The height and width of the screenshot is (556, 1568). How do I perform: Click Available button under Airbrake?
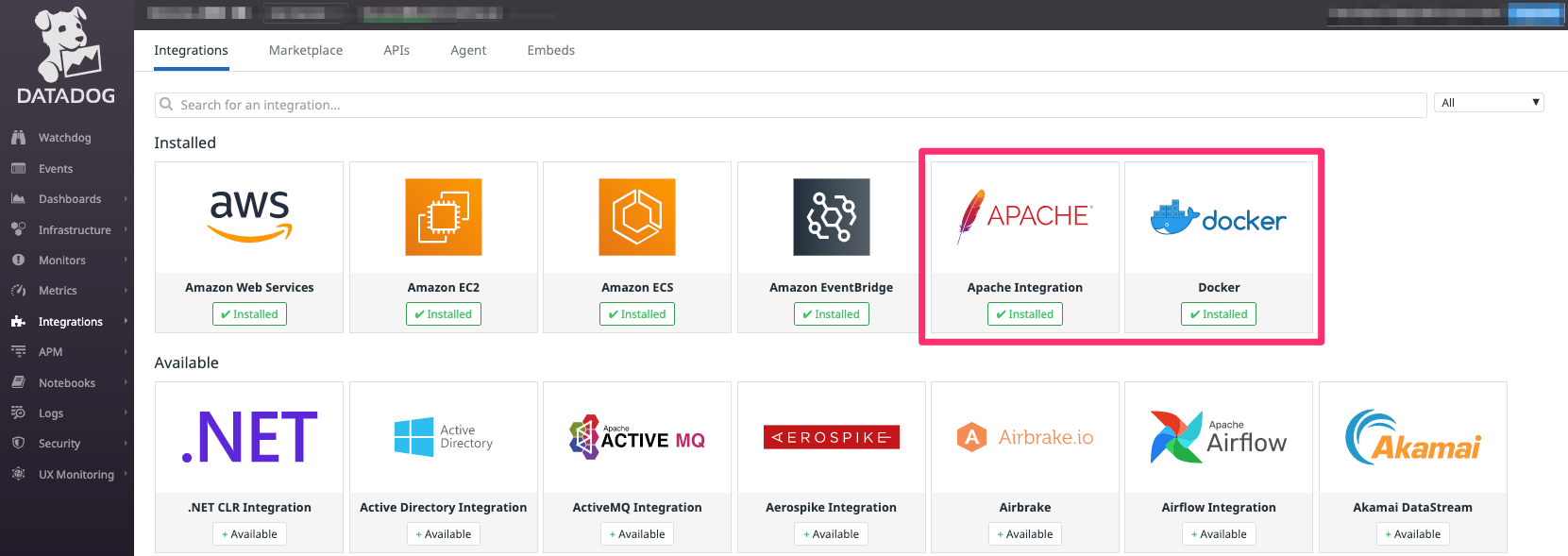1025,534
